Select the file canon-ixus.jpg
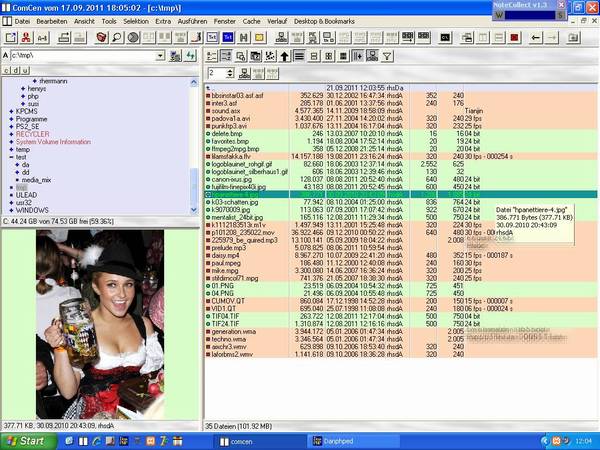 (232, 179)
